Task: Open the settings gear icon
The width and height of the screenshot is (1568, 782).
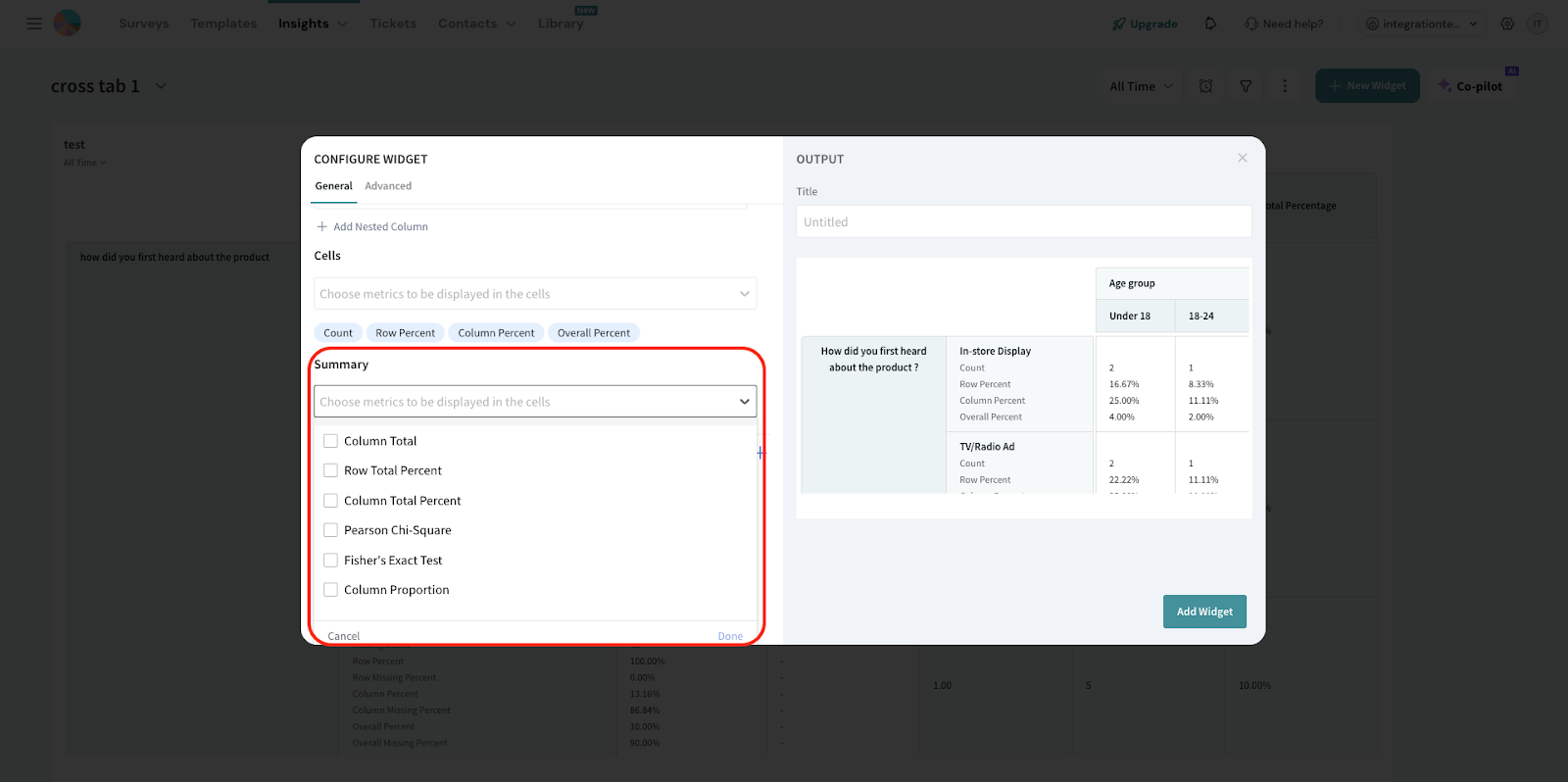Action: coord(1507,24)
